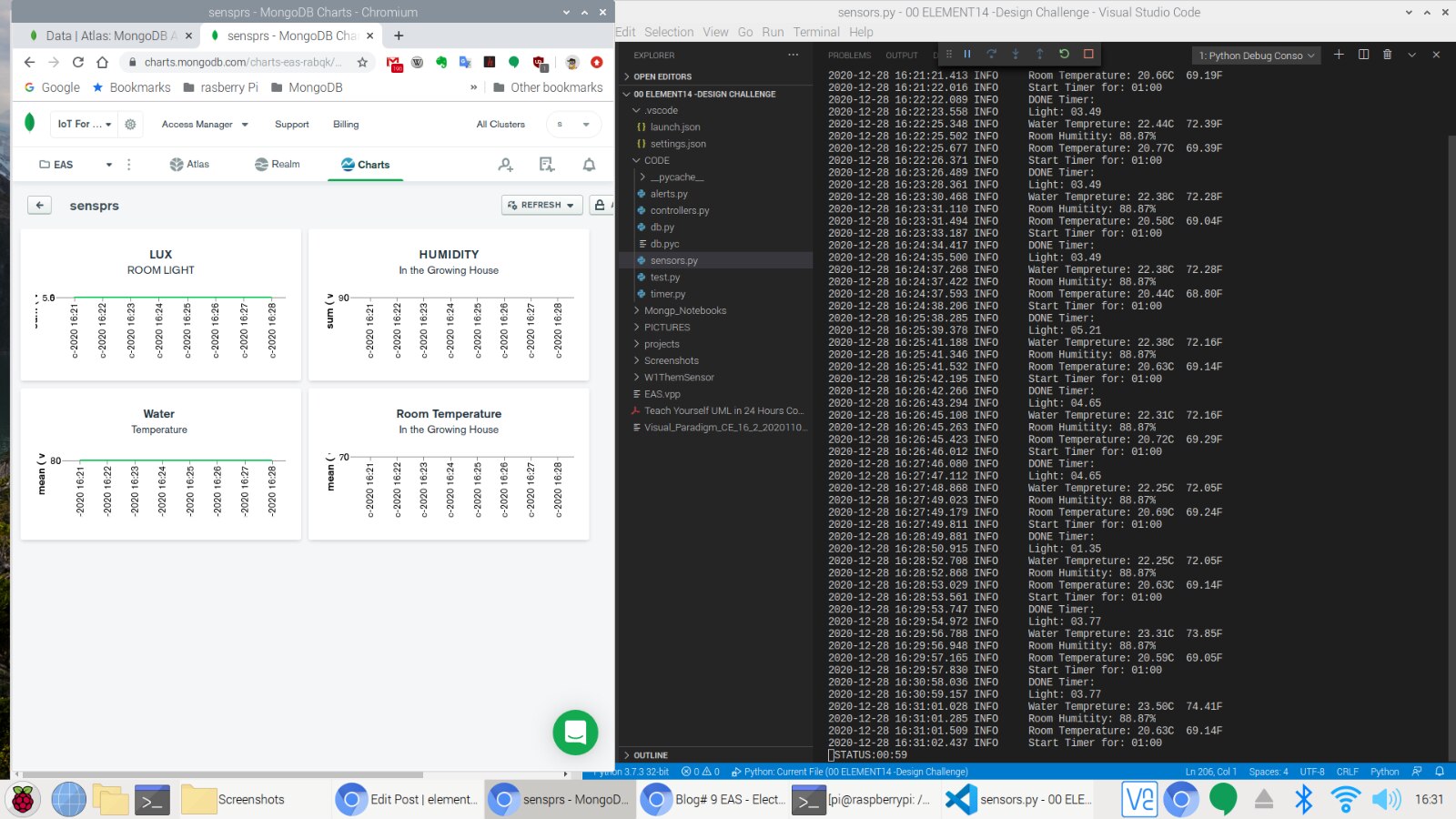Open the volume speaker tray icon
This screenshot has width=1456, height=819.
click(1387, 800)
